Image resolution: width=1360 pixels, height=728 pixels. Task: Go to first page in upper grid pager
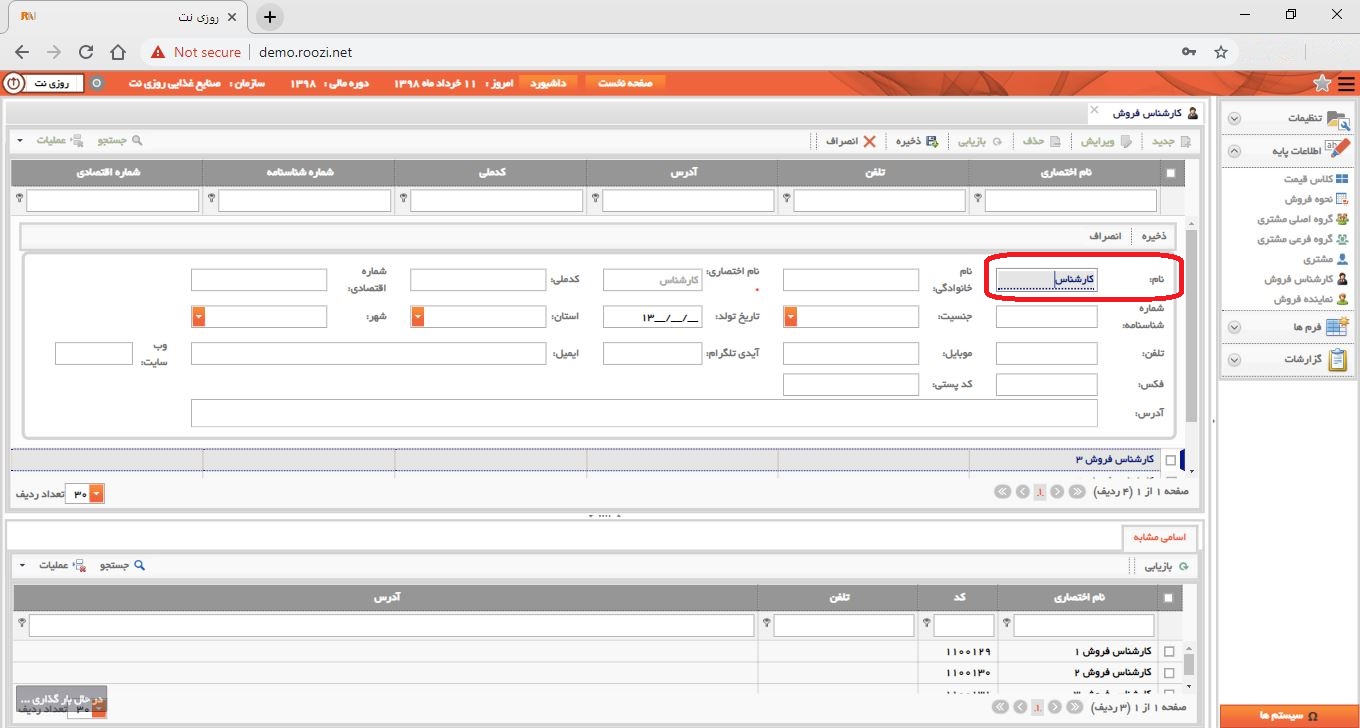tap(1078, 492)
